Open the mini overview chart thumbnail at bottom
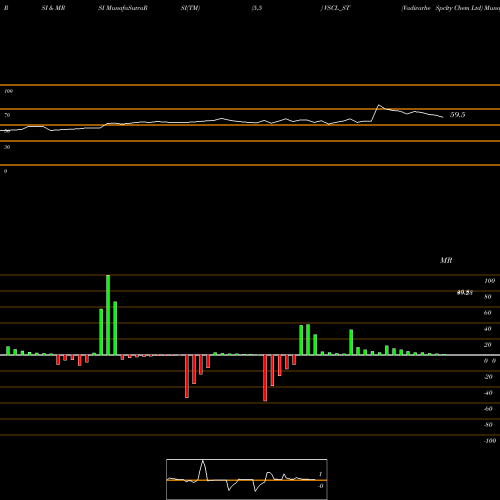 click(x=247, y=479)
